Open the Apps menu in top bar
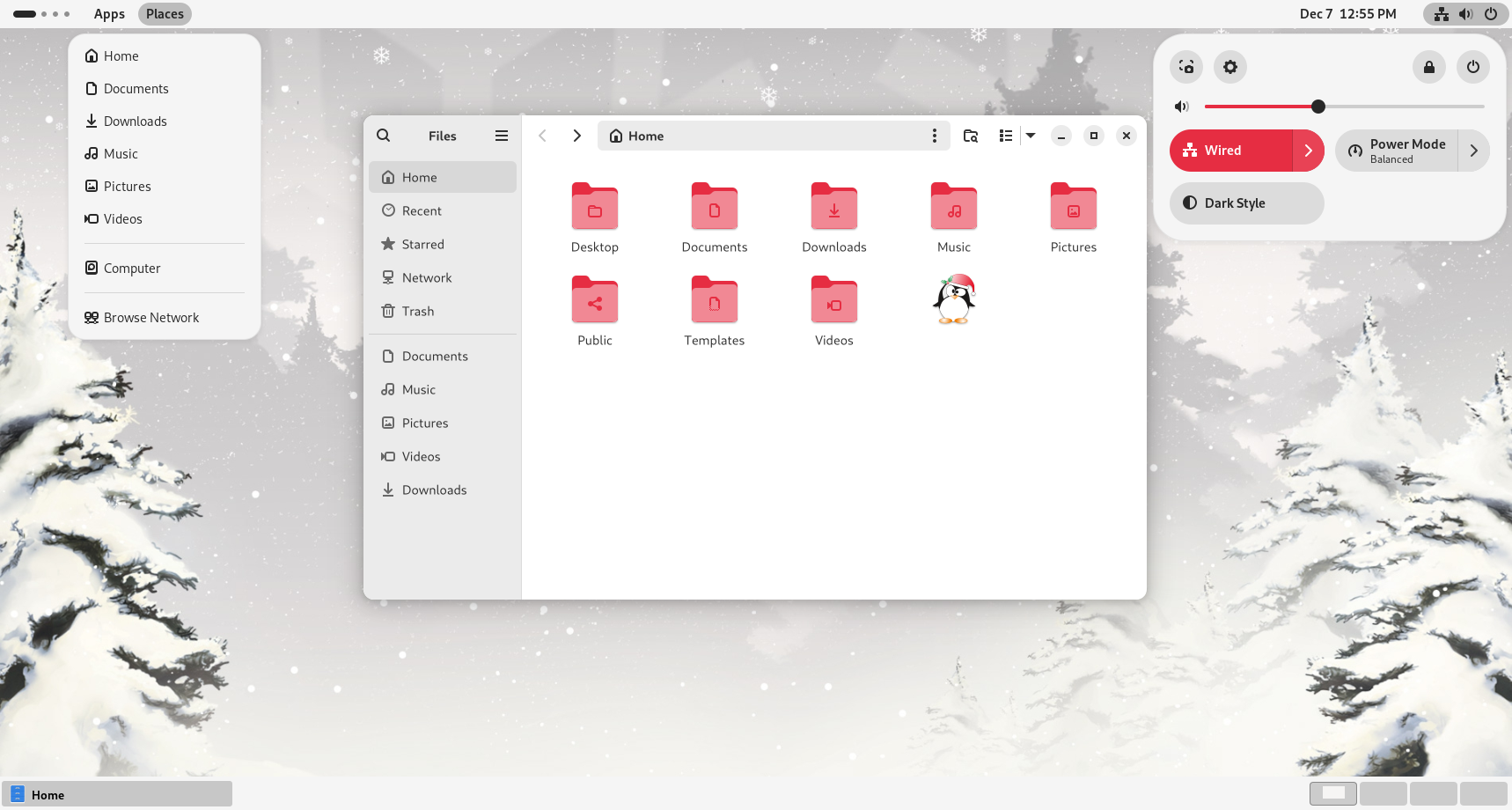Viewport: 1512px width, 810px height. (x=109, y=14)
